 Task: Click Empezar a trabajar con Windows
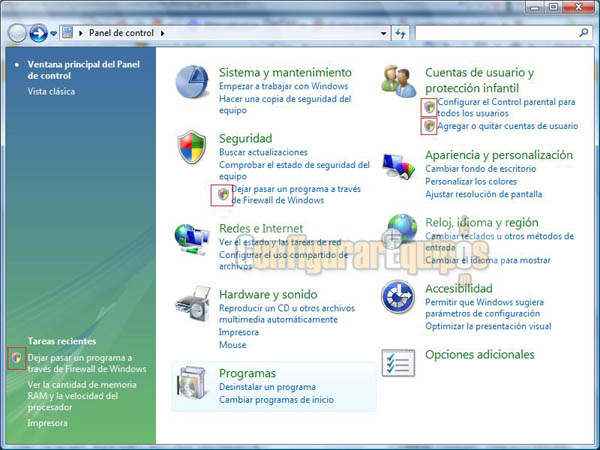click(284, 86)
